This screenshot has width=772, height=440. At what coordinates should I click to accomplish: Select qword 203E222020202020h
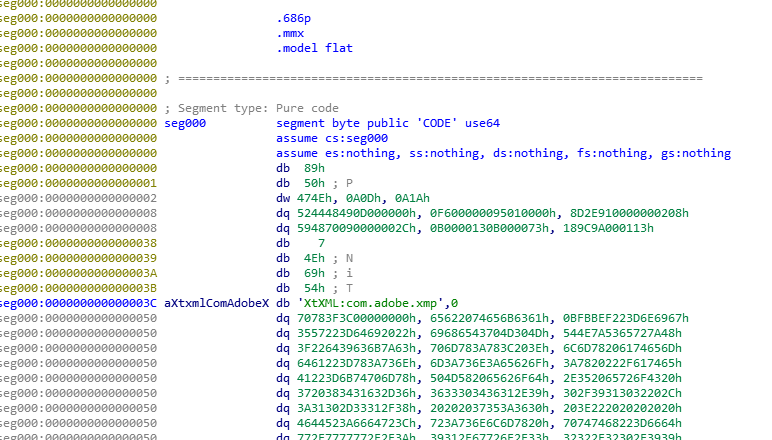622,409
